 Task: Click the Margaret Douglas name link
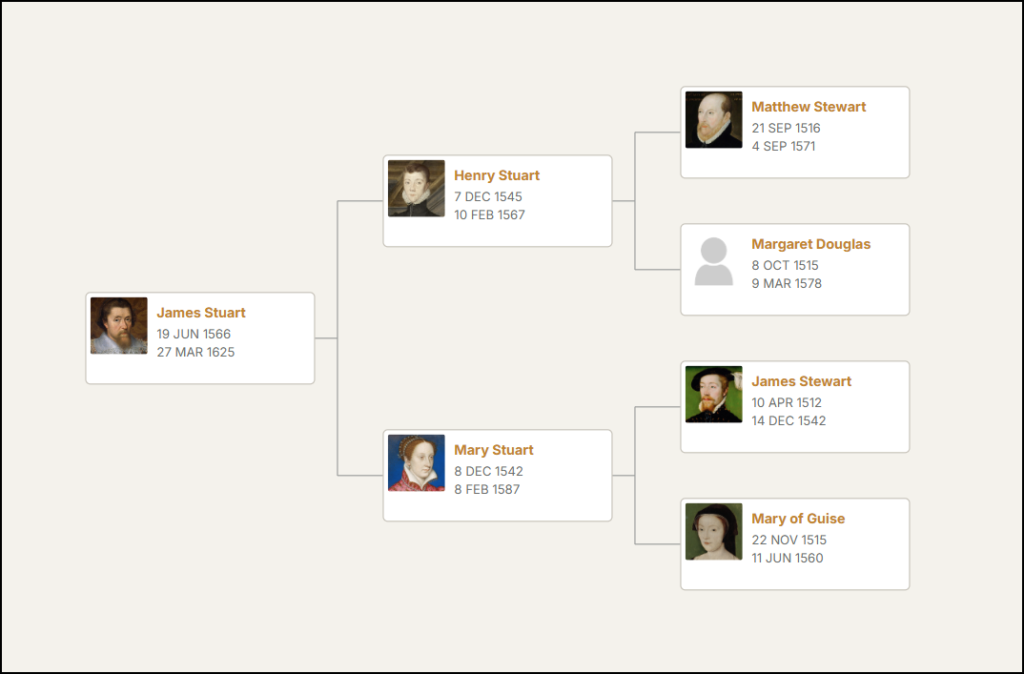point(811,244)
